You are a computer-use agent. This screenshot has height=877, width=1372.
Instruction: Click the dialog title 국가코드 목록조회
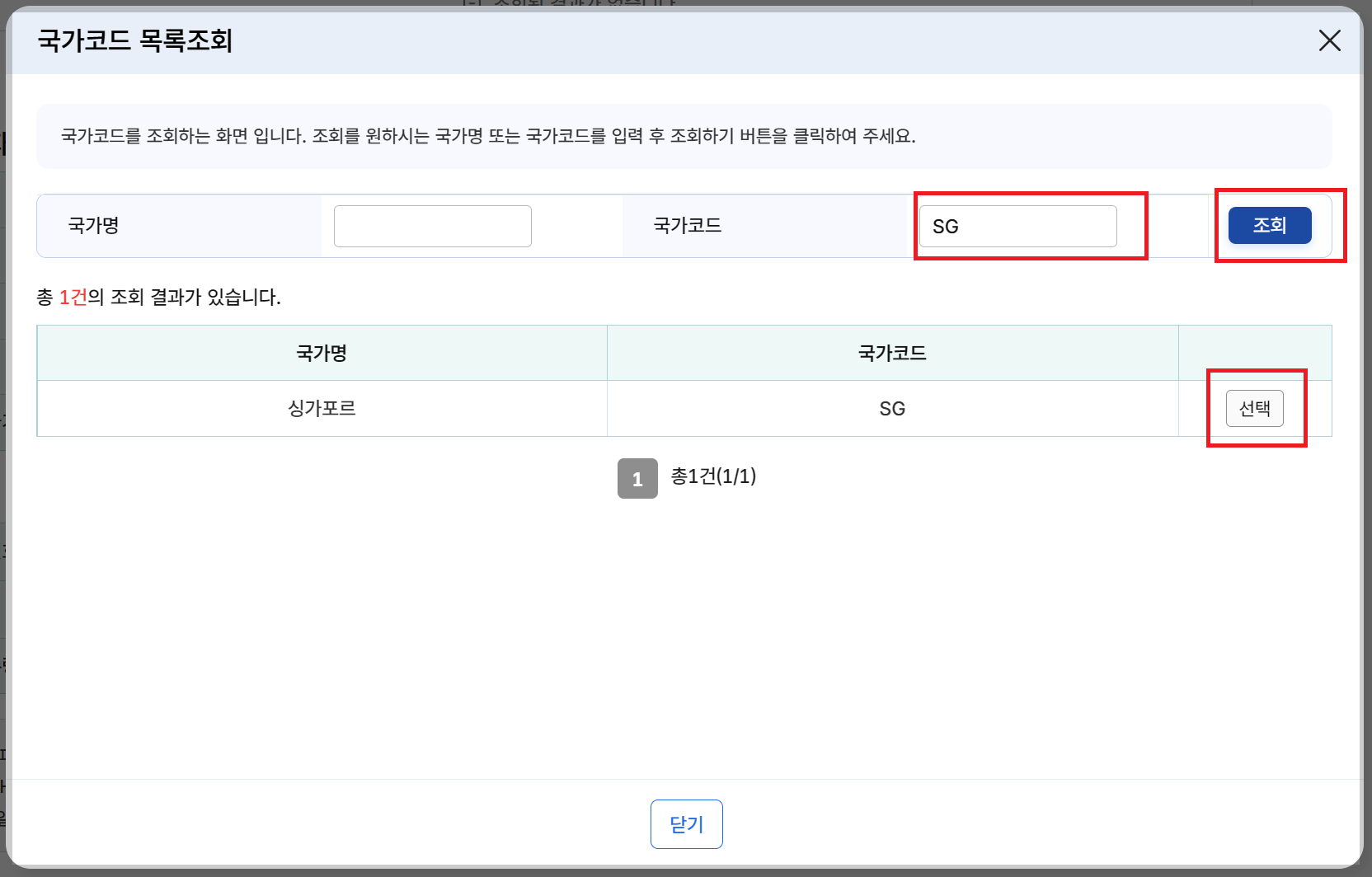[x=134, y=40]
